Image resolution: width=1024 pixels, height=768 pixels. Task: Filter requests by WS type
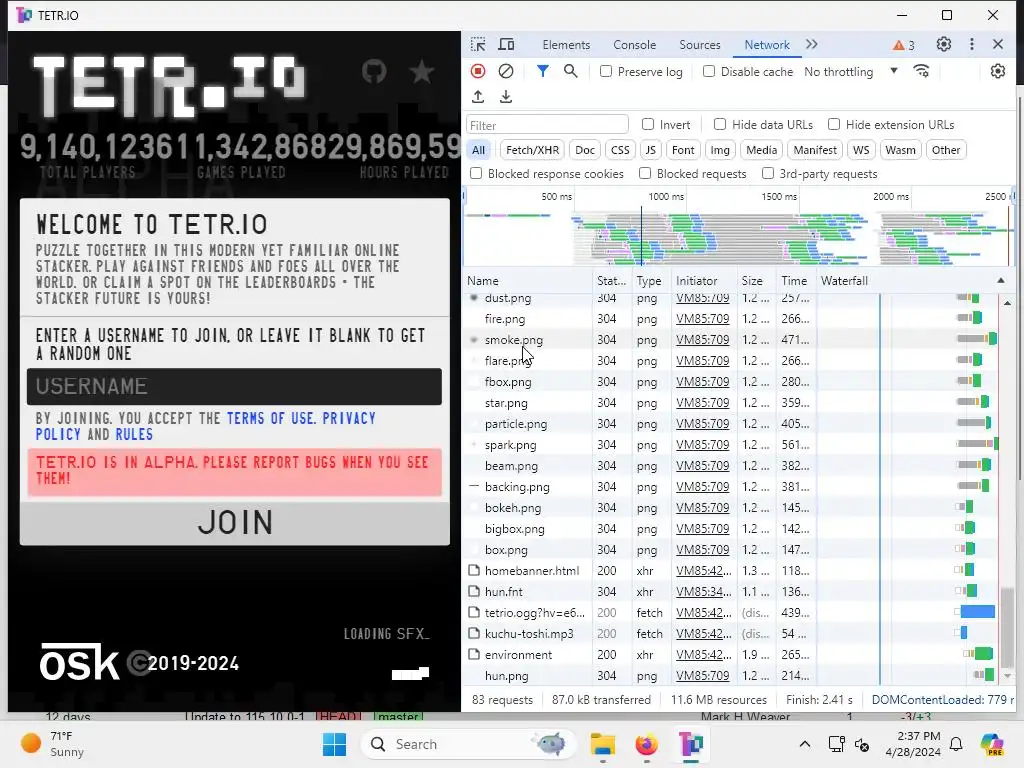point(861,150)
